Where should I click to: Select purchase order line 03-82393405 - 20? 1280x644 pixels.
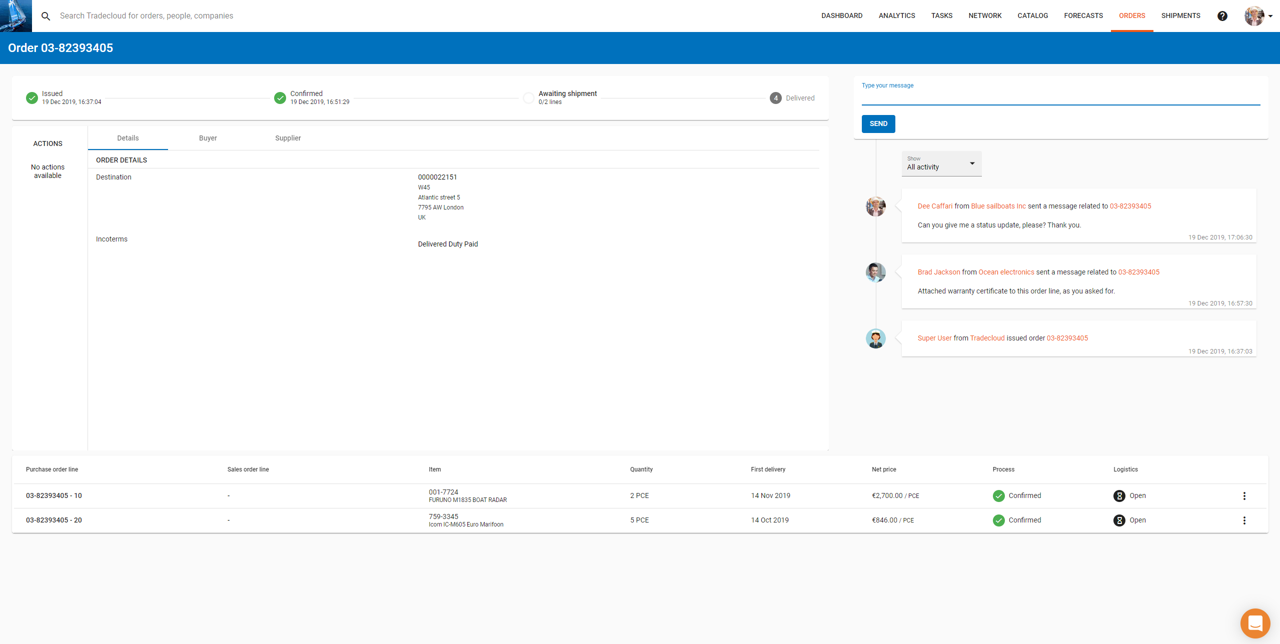click(x=54, y=521)
